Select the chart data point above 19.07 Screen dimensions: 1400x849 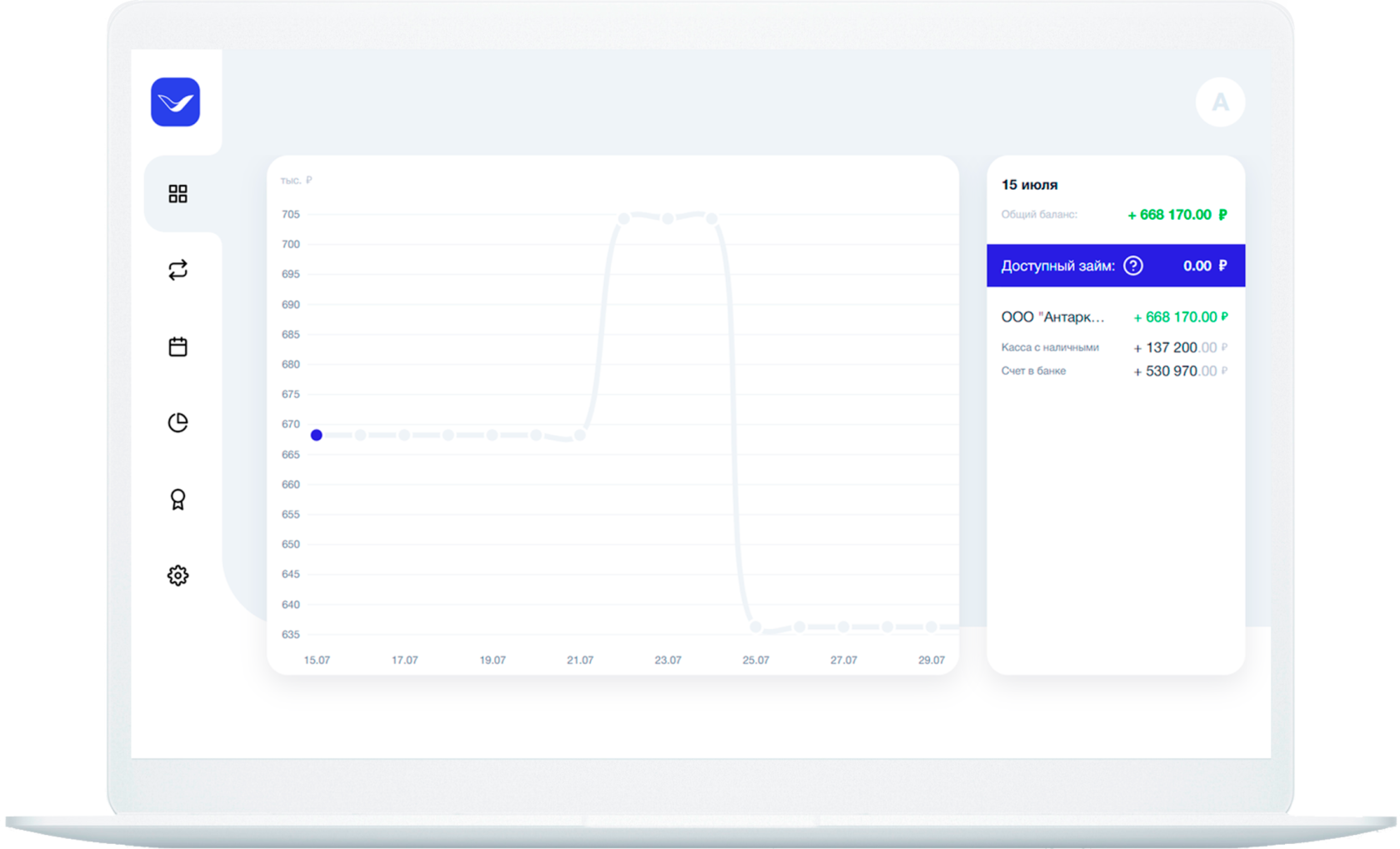(492, 435)
